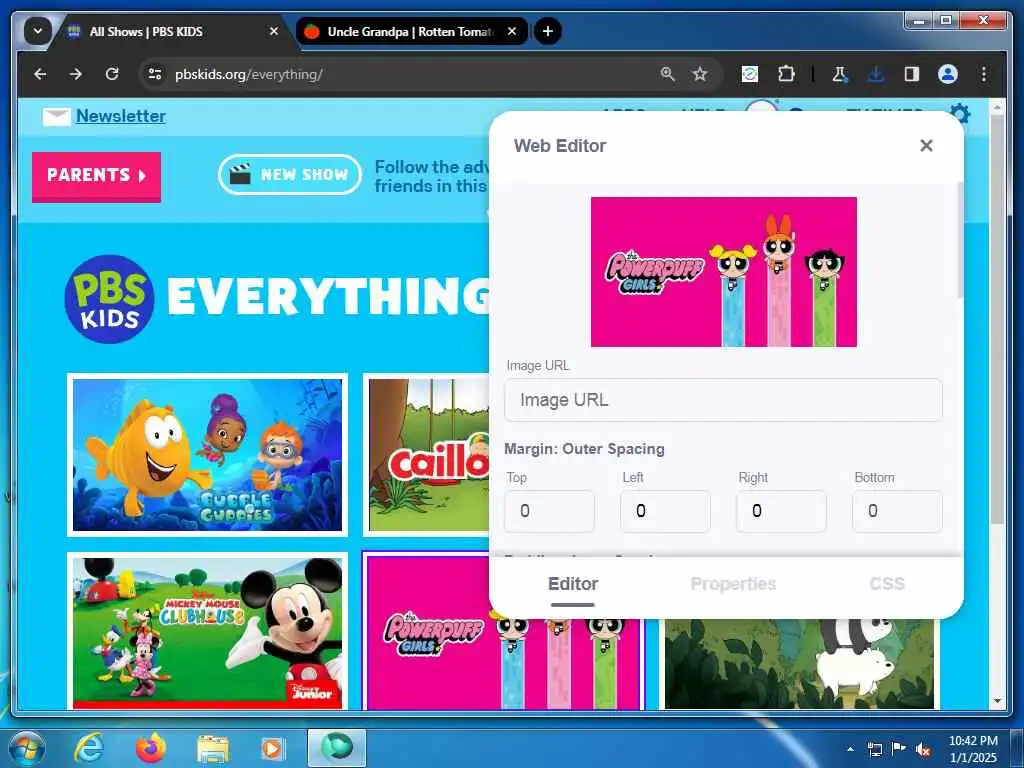The height and width of the screenshot is (768, 1024).
Task: Open the Web Editor extension icon in toolbar
Action: (750, 74)
